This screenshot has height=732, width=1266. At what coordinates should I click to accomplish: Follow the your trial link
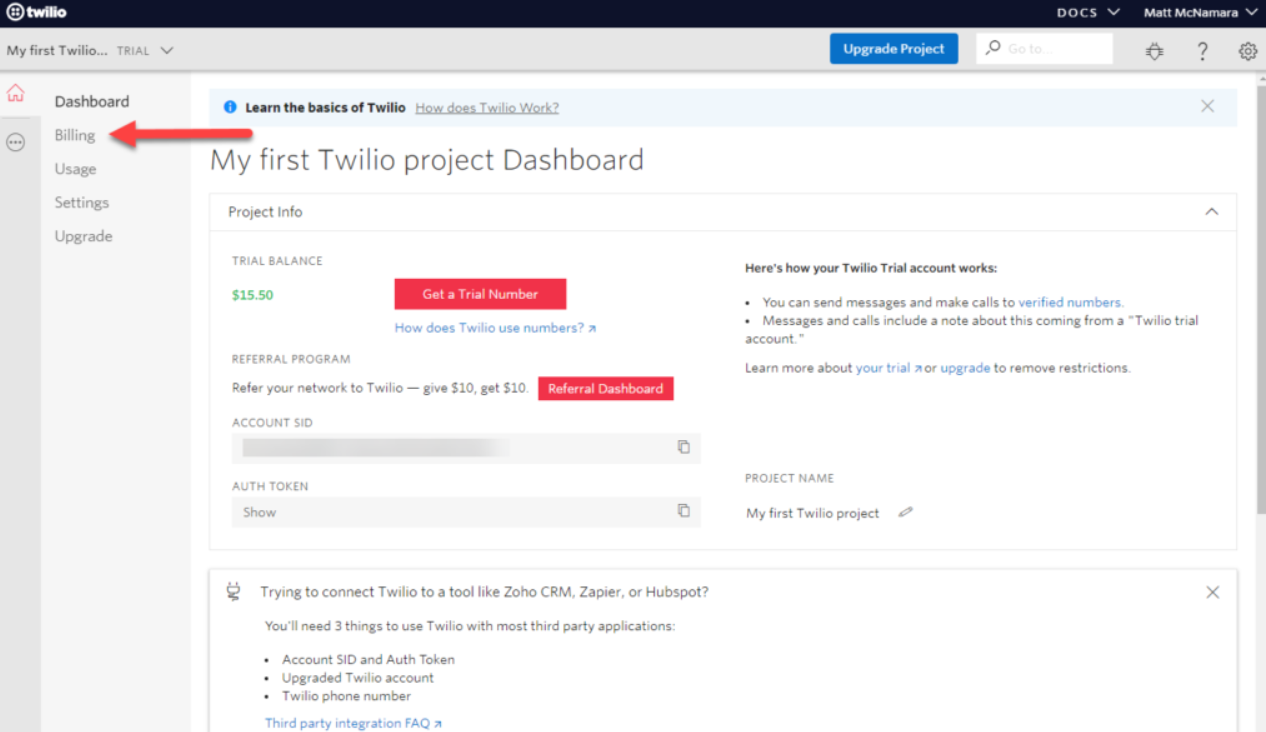(x=888, y=368)
